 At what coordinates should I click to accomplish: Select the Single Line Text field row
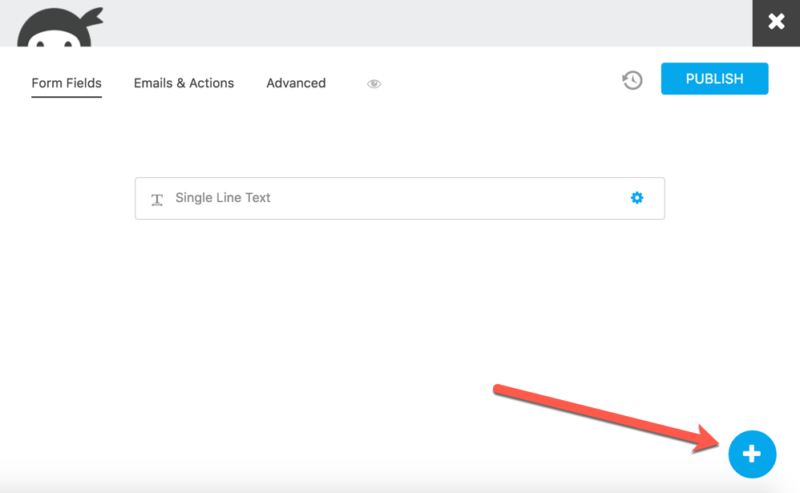point(399,198)
